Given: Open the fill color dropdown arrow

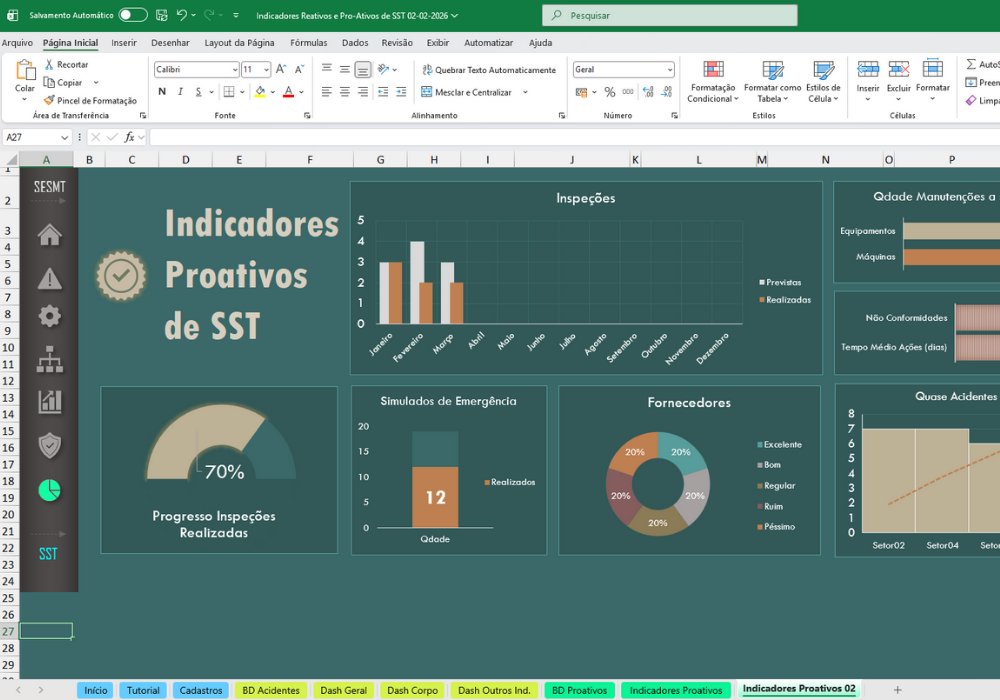Looking at the screenshot, I should click(x=272, y=92).
